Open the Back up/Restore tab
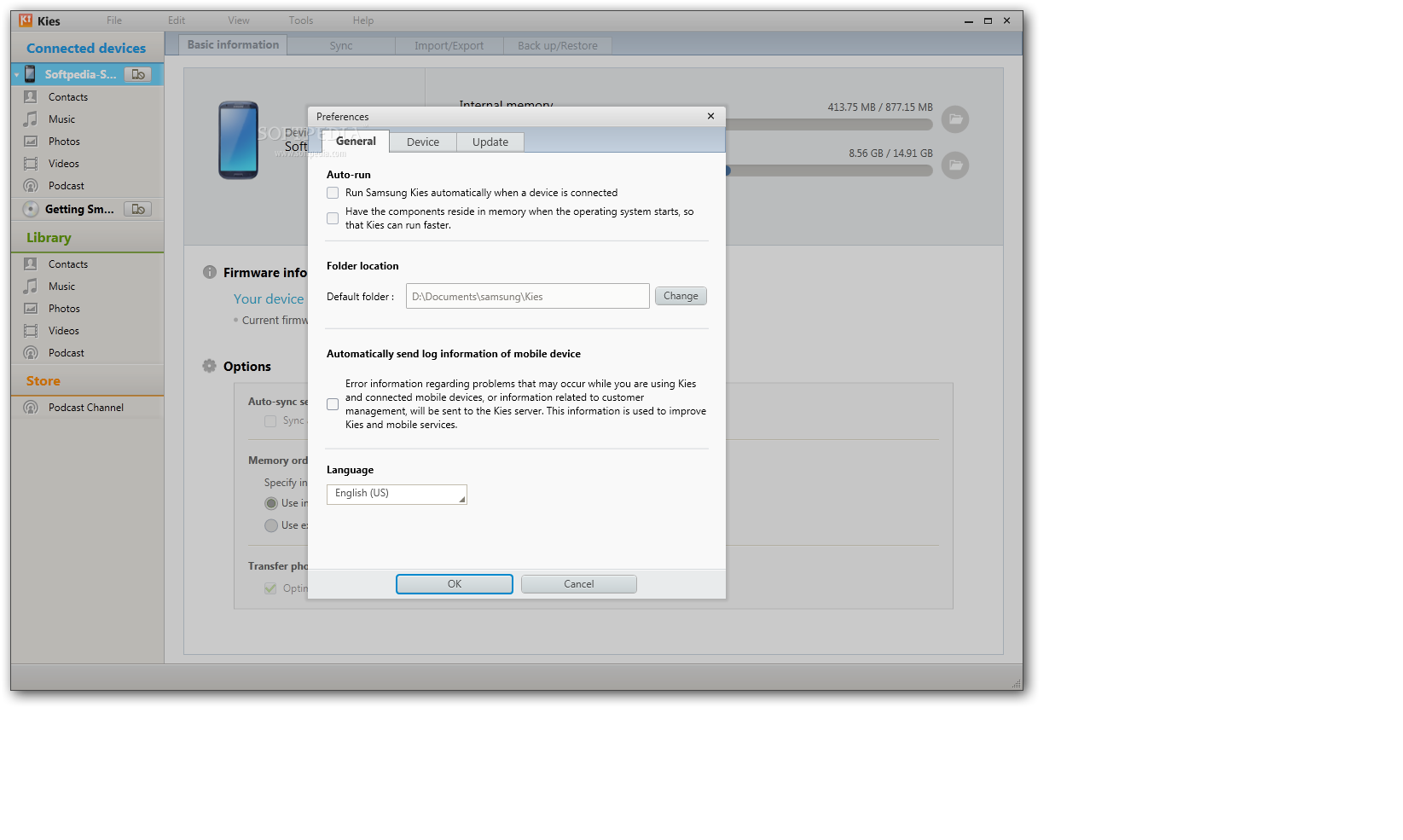 point(558,46)
